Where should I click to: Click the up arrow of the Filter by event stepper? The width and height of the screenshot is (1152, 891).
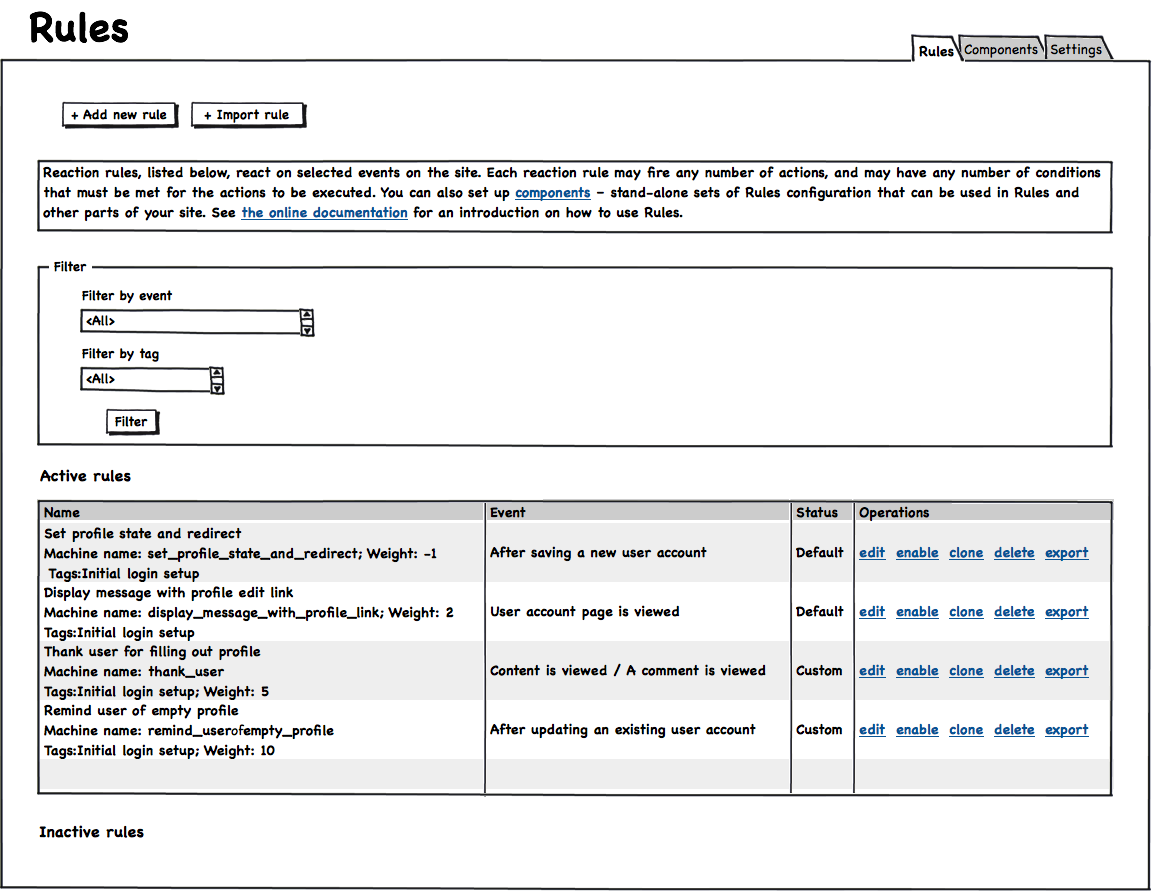pos(307,315)
